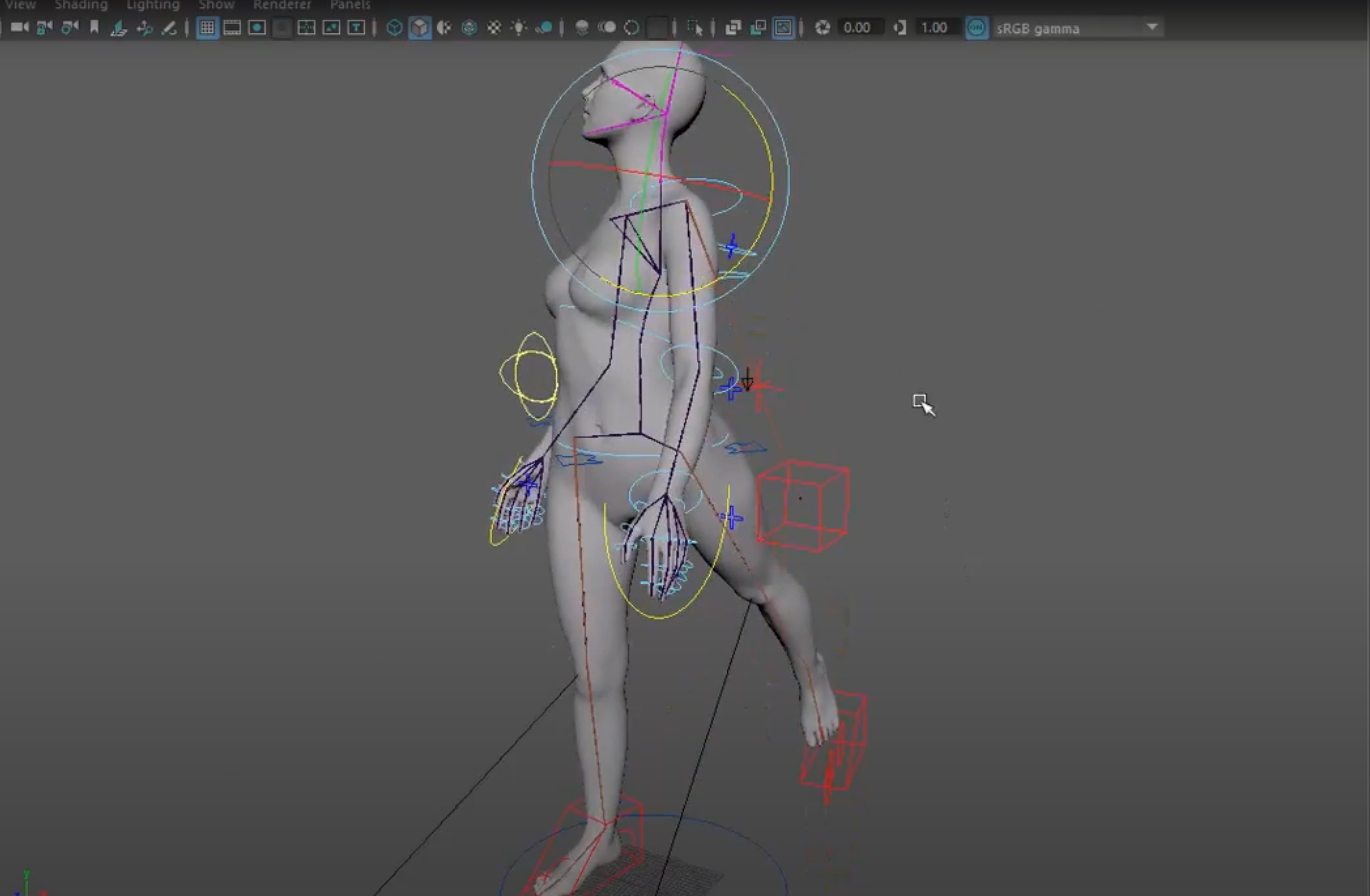Toggle the View Transform ON button
This screenshot has width=1370, height=896.
976,27
